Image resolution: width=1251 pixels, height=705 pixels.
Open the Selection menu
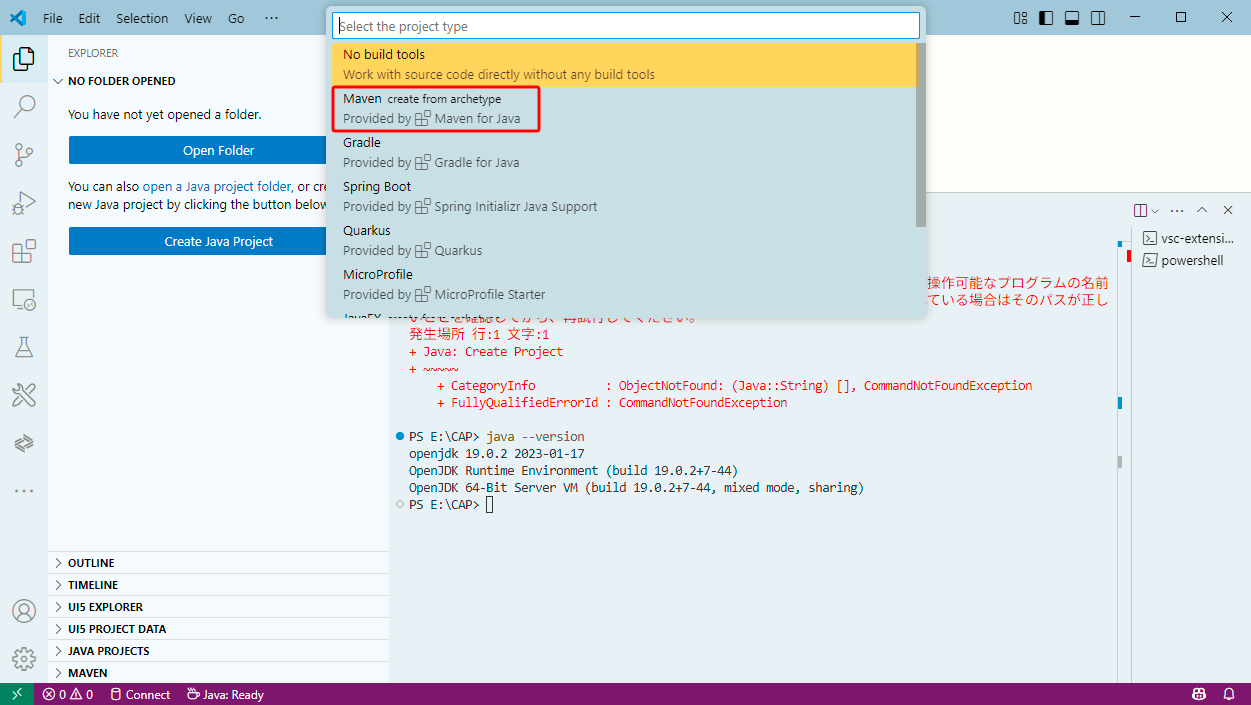coord(142,18)
